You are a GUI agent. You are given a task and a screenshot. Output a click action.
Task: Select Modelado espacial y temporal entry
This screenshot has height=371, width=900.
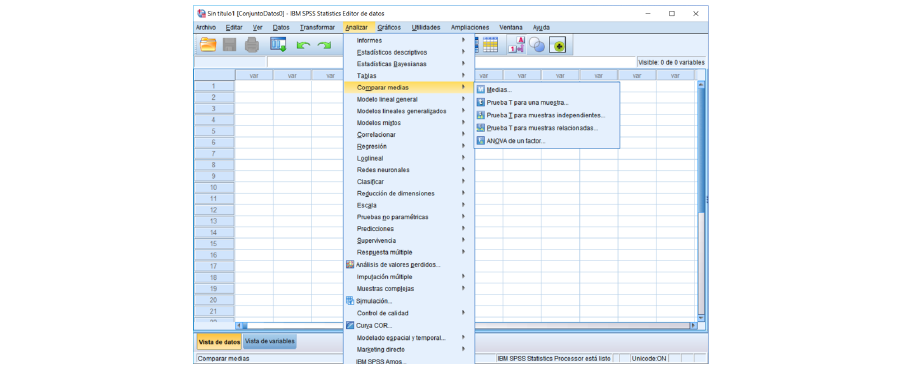pos(409,338)
